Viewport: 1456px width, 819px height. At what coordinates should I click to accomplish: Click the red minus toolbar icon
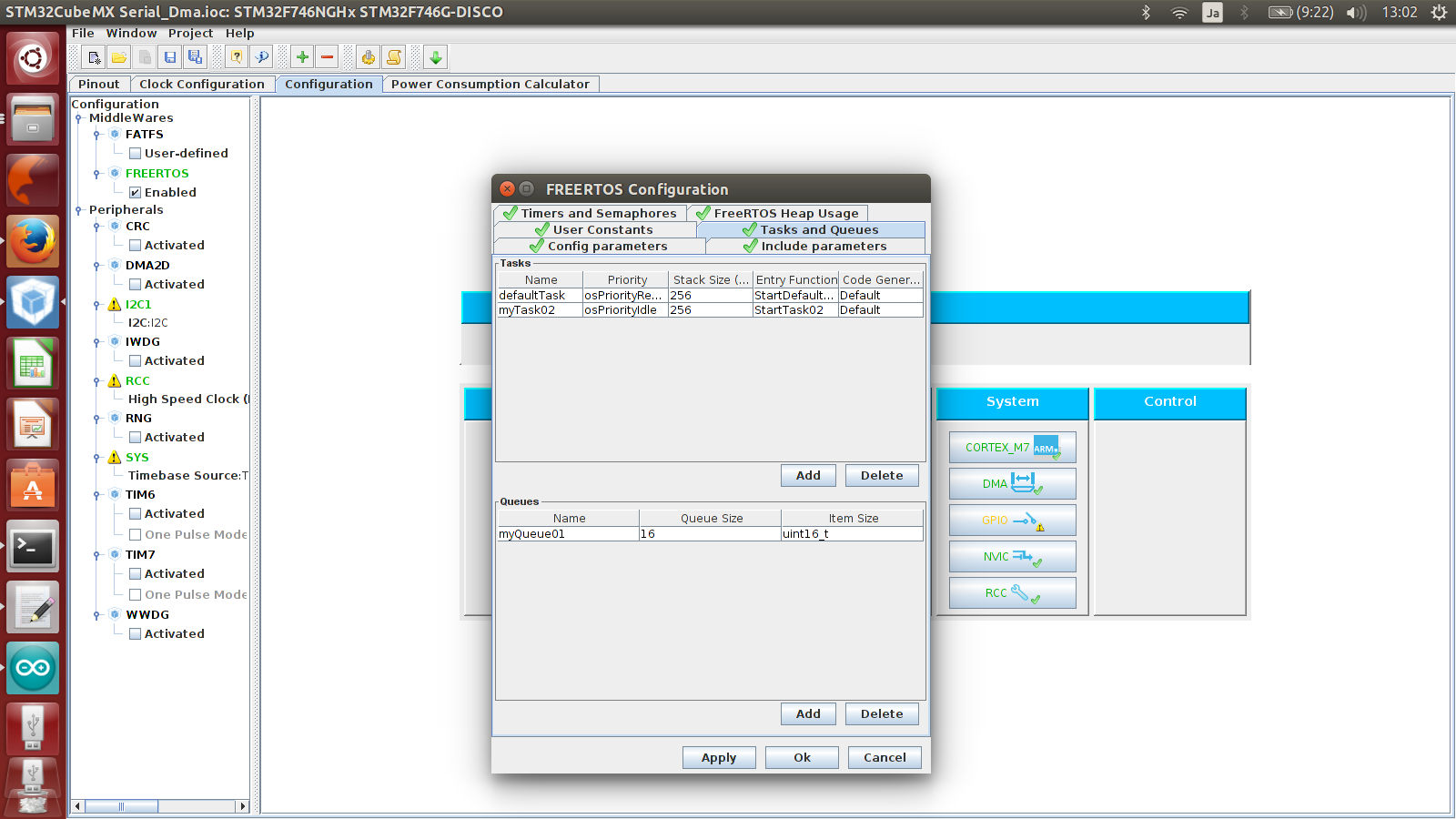328,57
